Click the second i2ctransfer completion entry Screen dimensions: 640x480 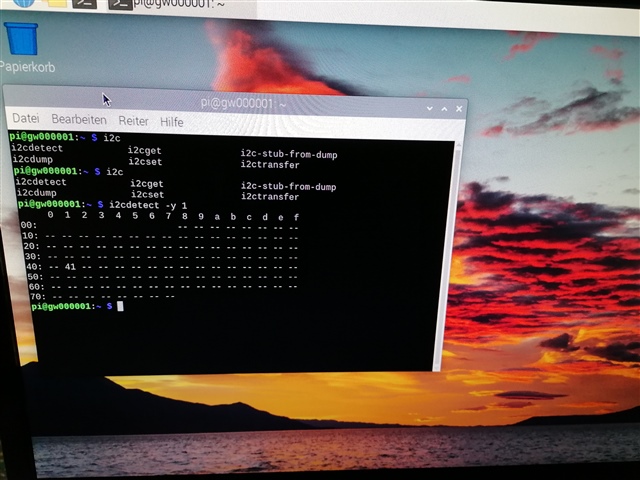(x=270, y=197)
